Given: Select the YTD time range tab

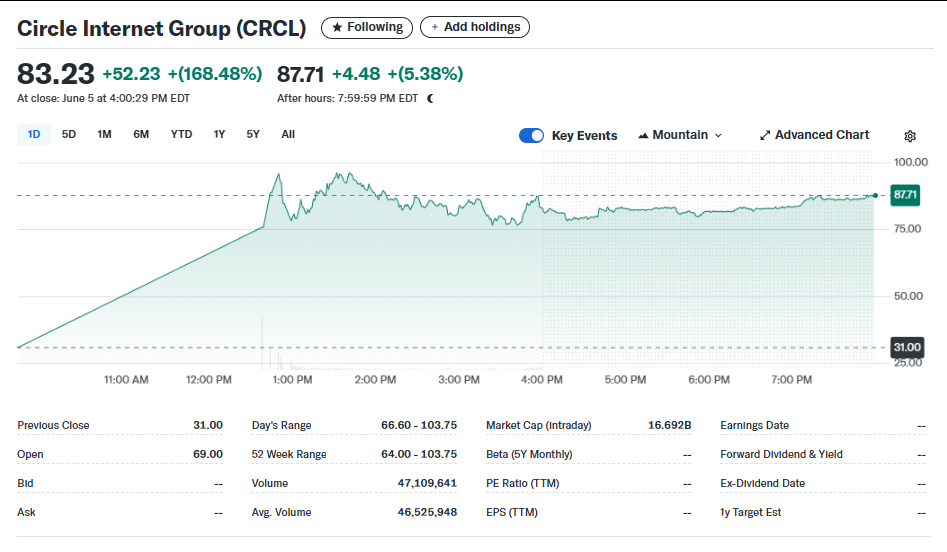Looking at the screenshot, I should coord(181,134).
